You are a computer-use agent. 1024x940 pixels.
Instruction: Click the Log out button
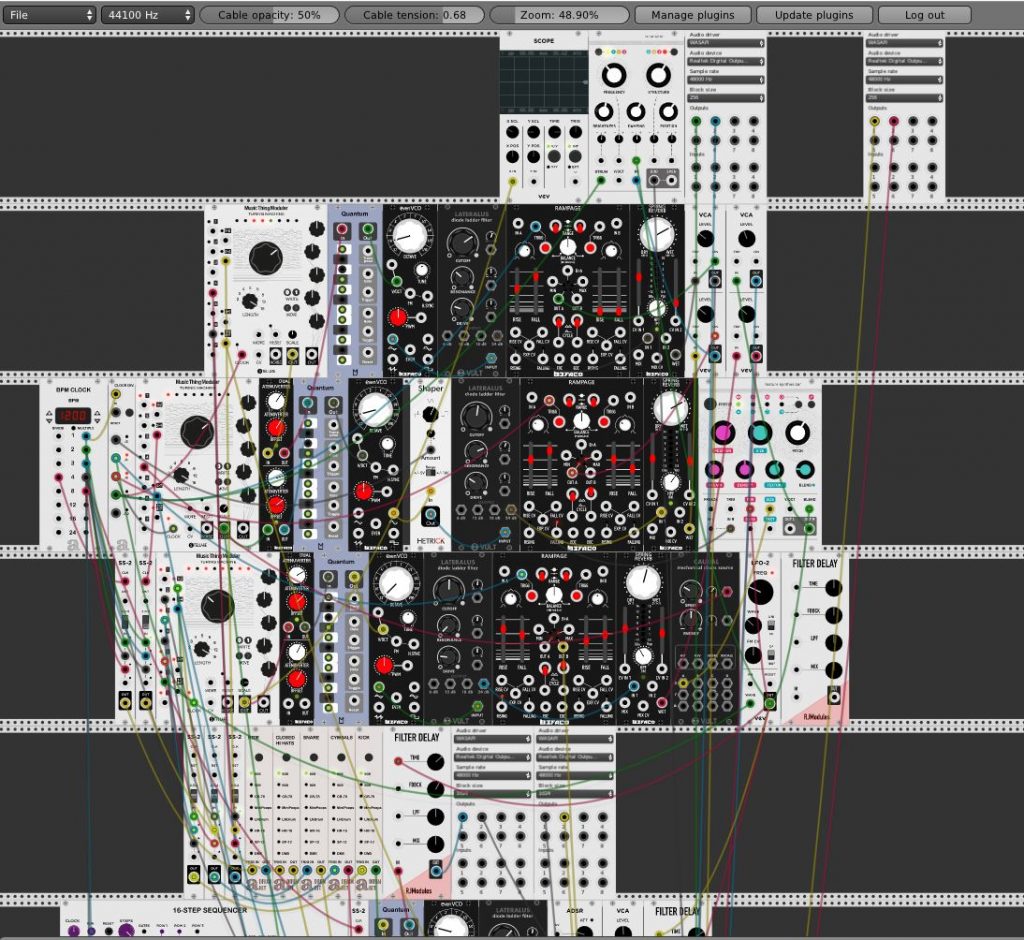tap(924, 14)
